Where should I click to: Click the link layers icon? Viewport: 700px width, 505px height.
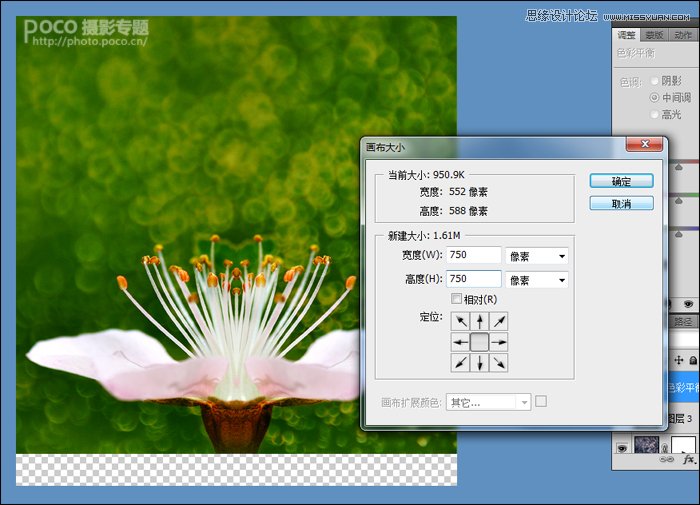click(x=667, y=459)
